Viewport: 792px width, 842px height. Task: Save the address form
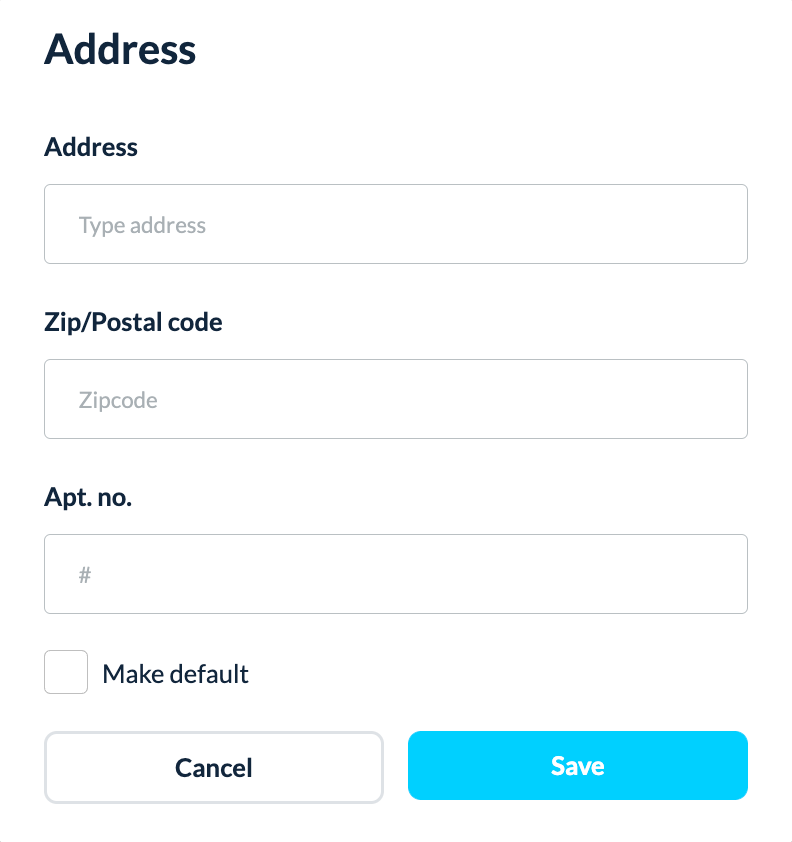pyautogui.click(x=577, y=766)
